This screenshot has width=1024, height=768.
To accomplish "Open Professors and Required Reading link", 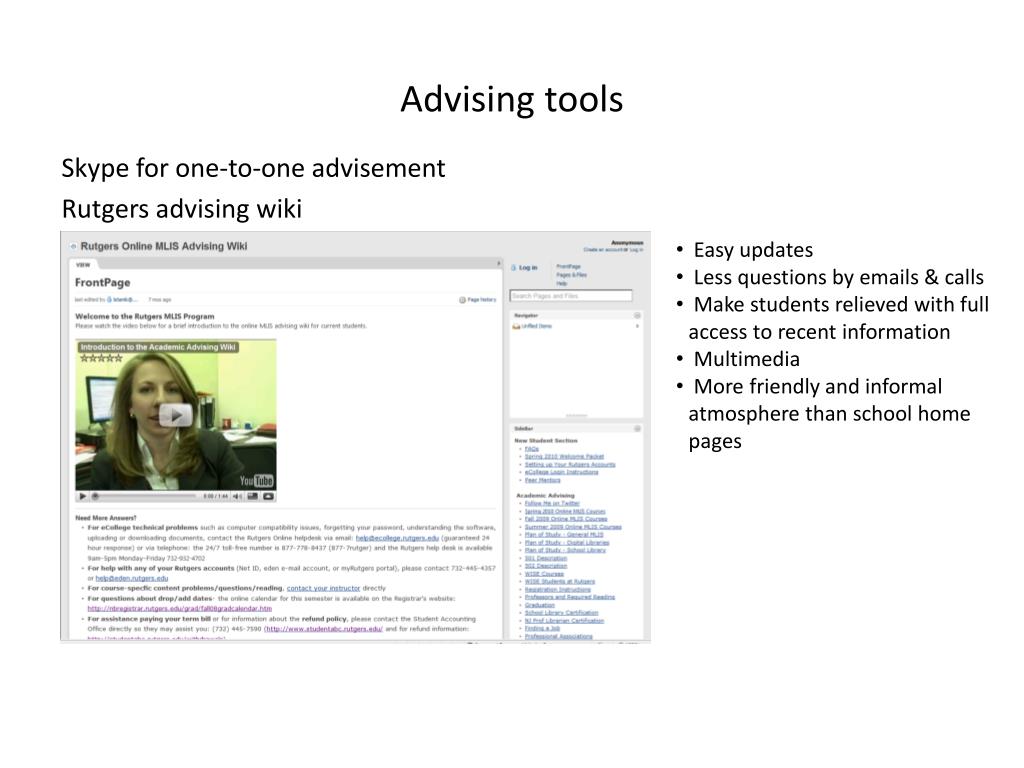I will pyautogui.click(x=569, y=597).
